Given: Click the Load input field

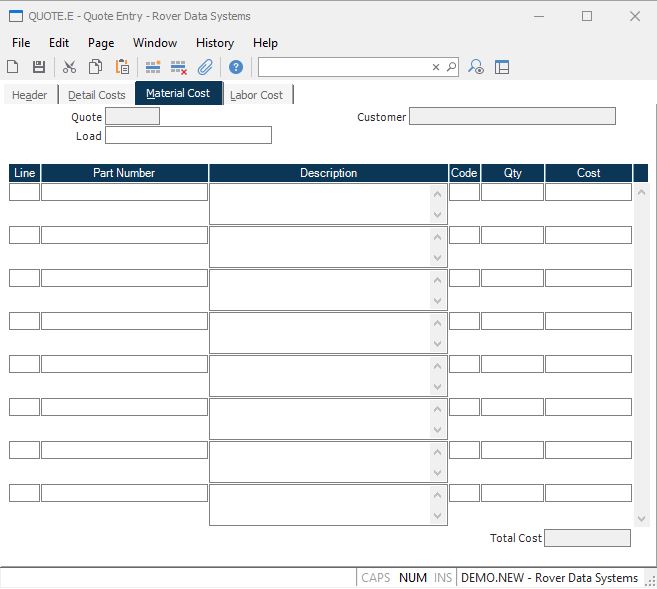Looking at the screenshot, I should (188, 135).
